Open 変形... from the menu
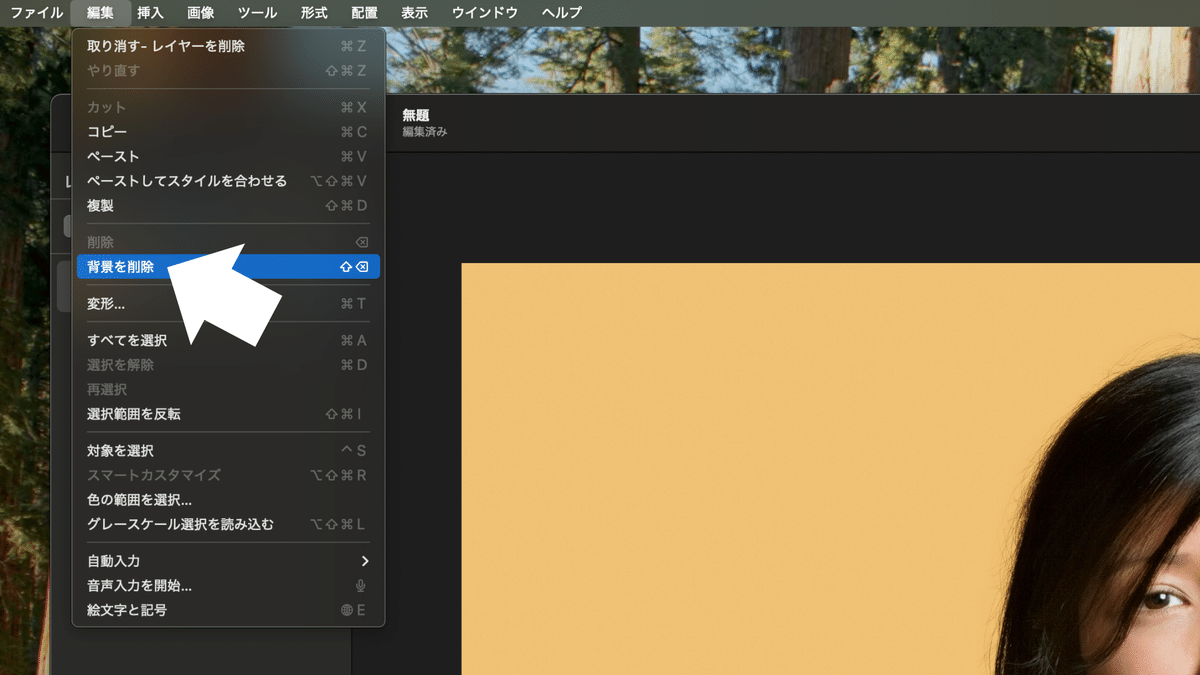The image size is (1200, 675). pyautogui.click(x=228, y=304)
